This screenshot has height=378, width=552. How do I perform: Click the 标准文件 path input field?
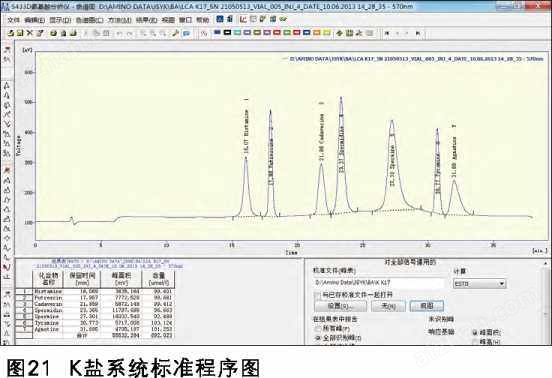(379, 283)
